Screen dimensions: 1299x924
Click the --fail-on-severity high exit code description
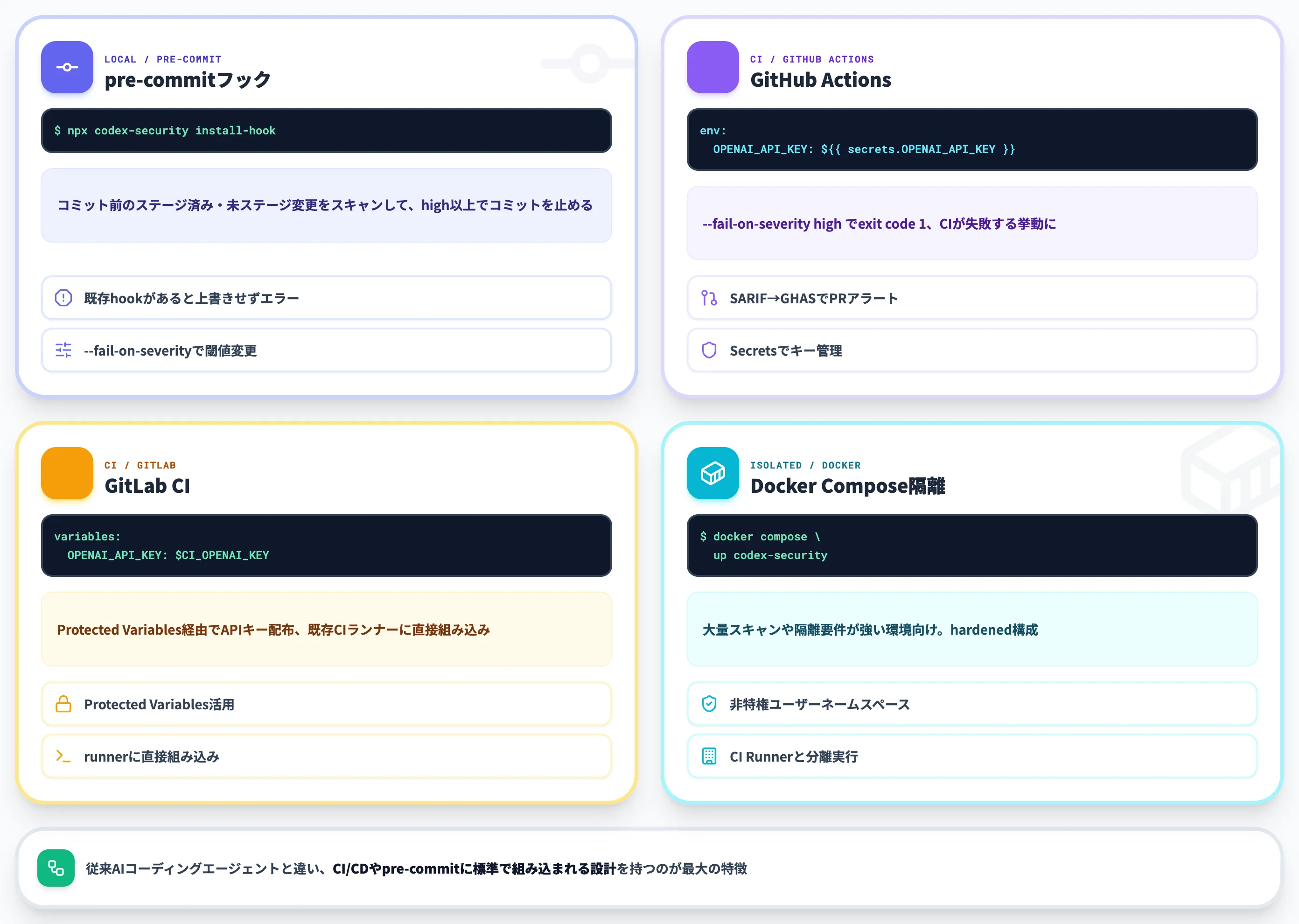(972, 223)
